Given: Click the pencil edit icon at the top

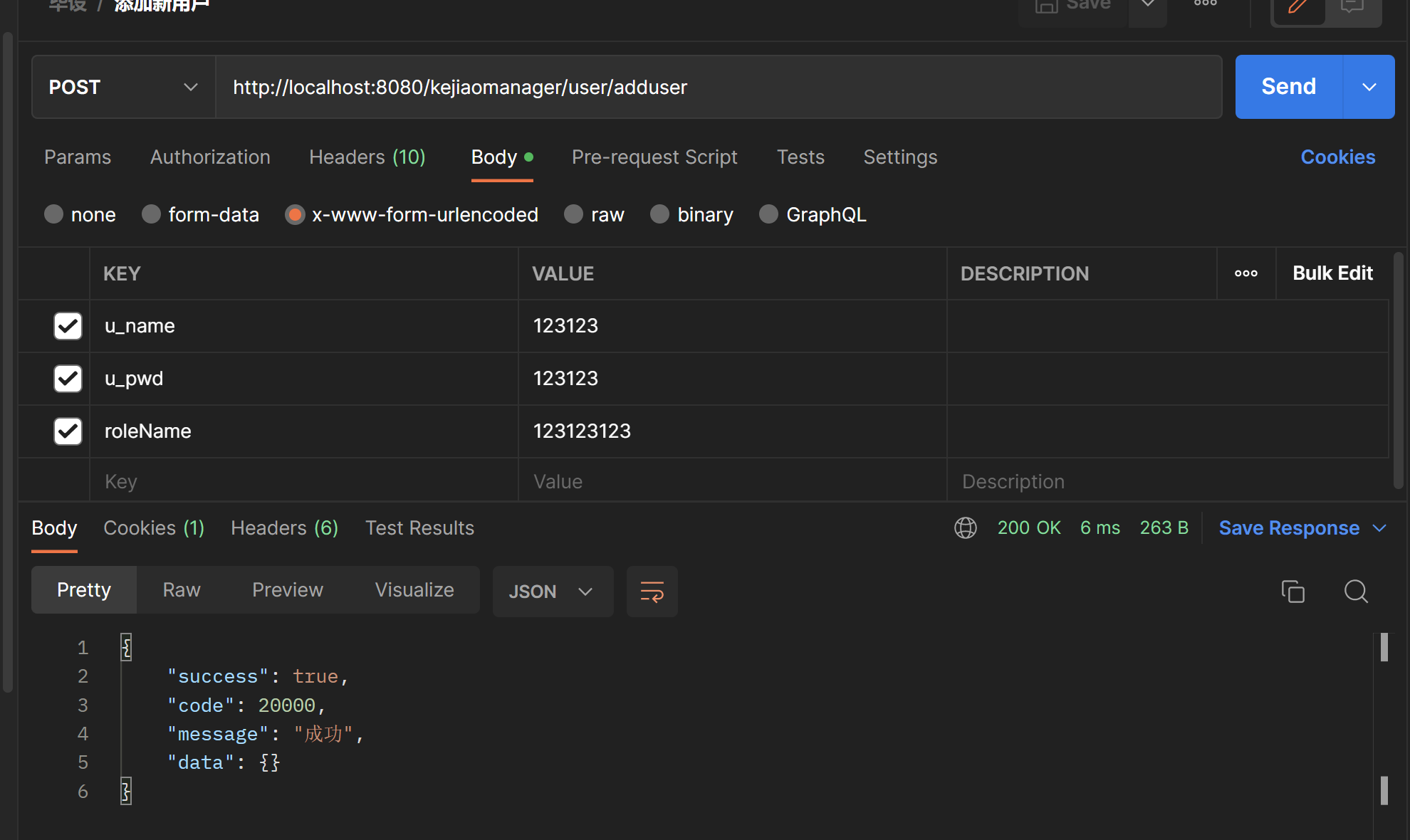Looking at the screenshot, I should (1297, 7).
